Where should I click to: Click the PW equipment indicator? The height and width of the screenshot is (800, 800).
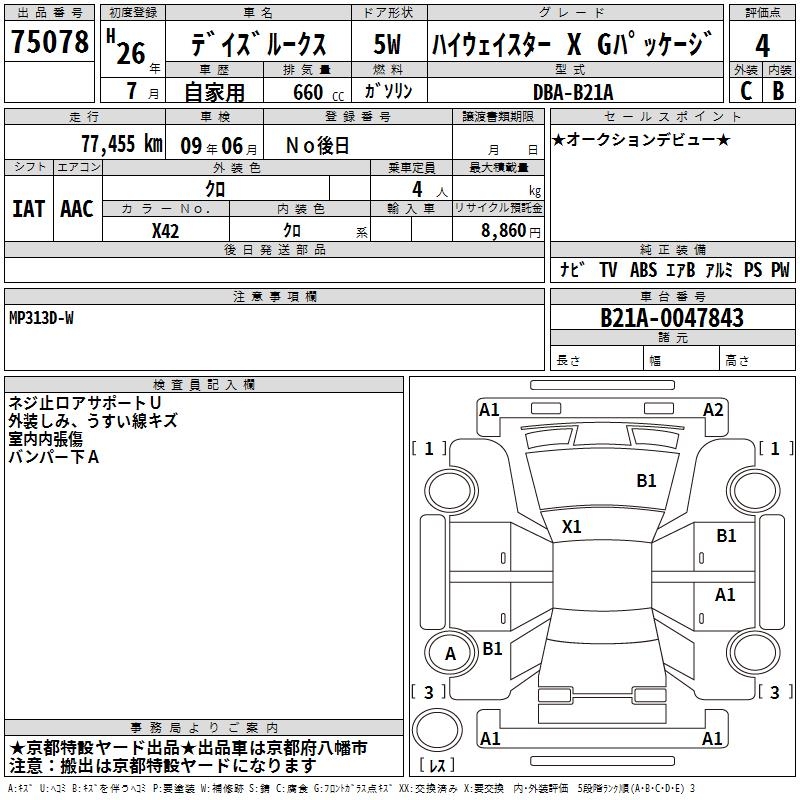coord(780,270)
